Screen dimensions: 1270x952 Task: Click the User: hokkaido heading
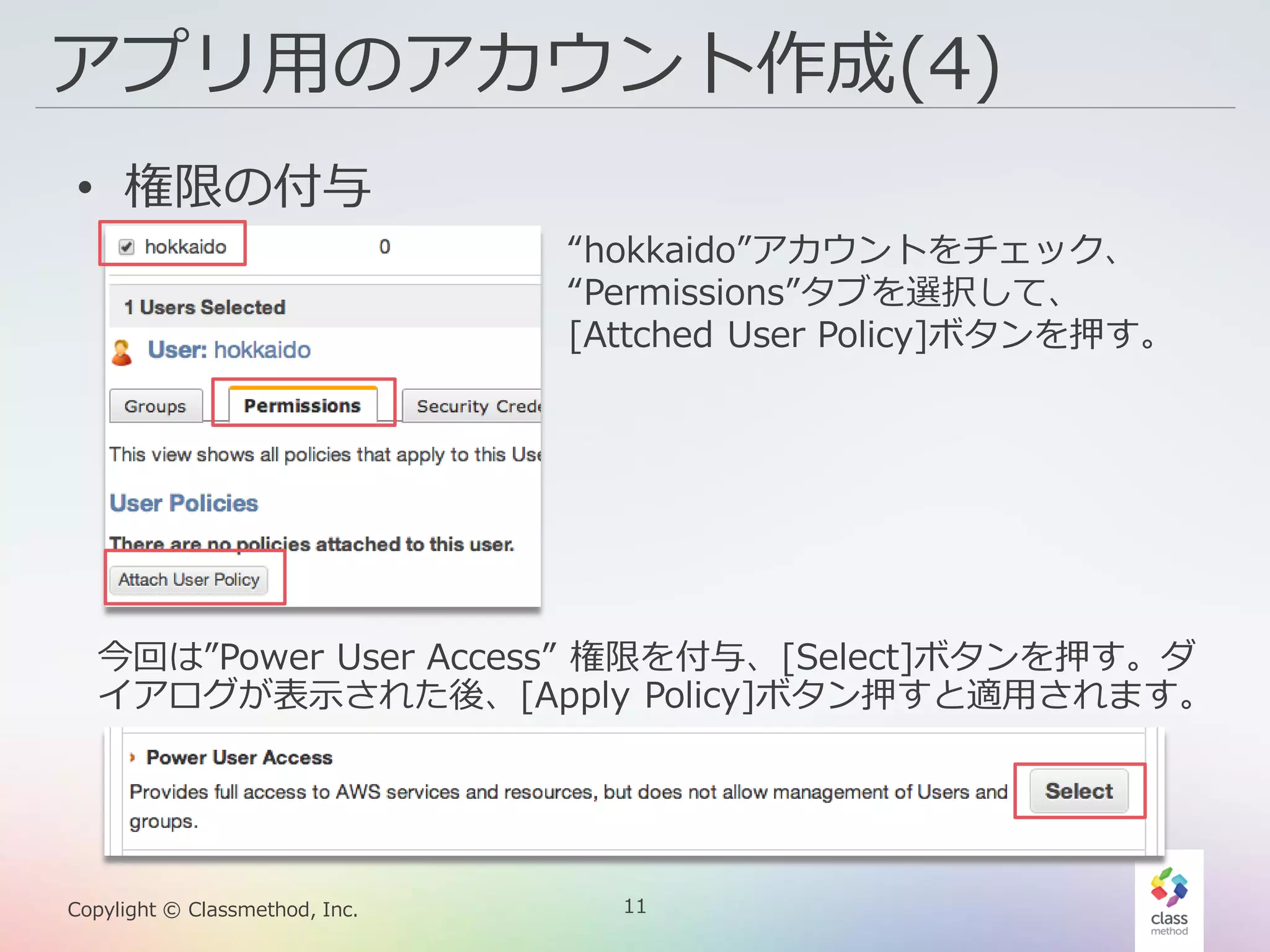229,350
